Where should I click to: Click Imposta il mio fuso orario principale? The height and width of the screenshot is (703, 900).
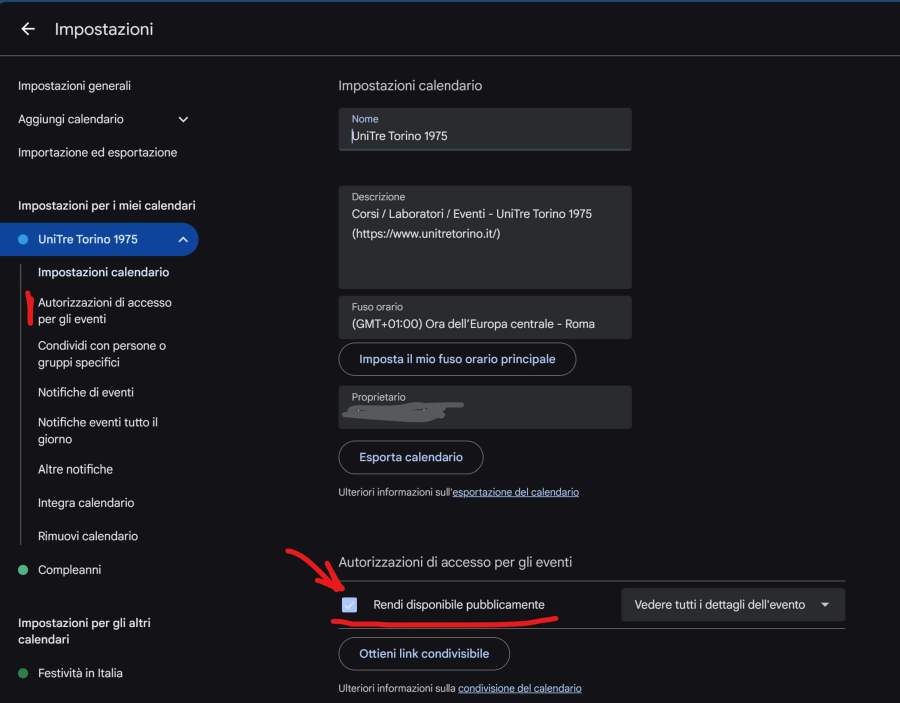(x=457, y=359)
